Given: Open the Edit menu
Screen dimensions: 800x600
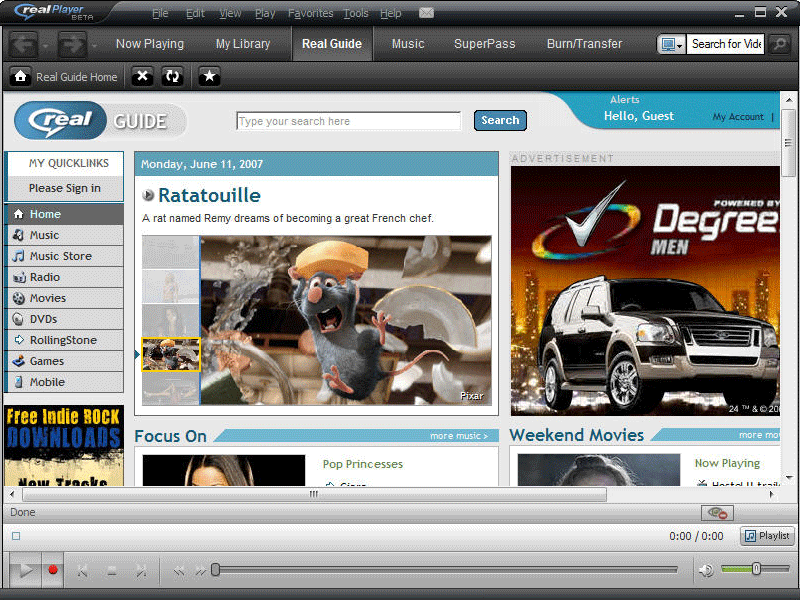Looking at the screenshot, I should (x=195, y=13).
